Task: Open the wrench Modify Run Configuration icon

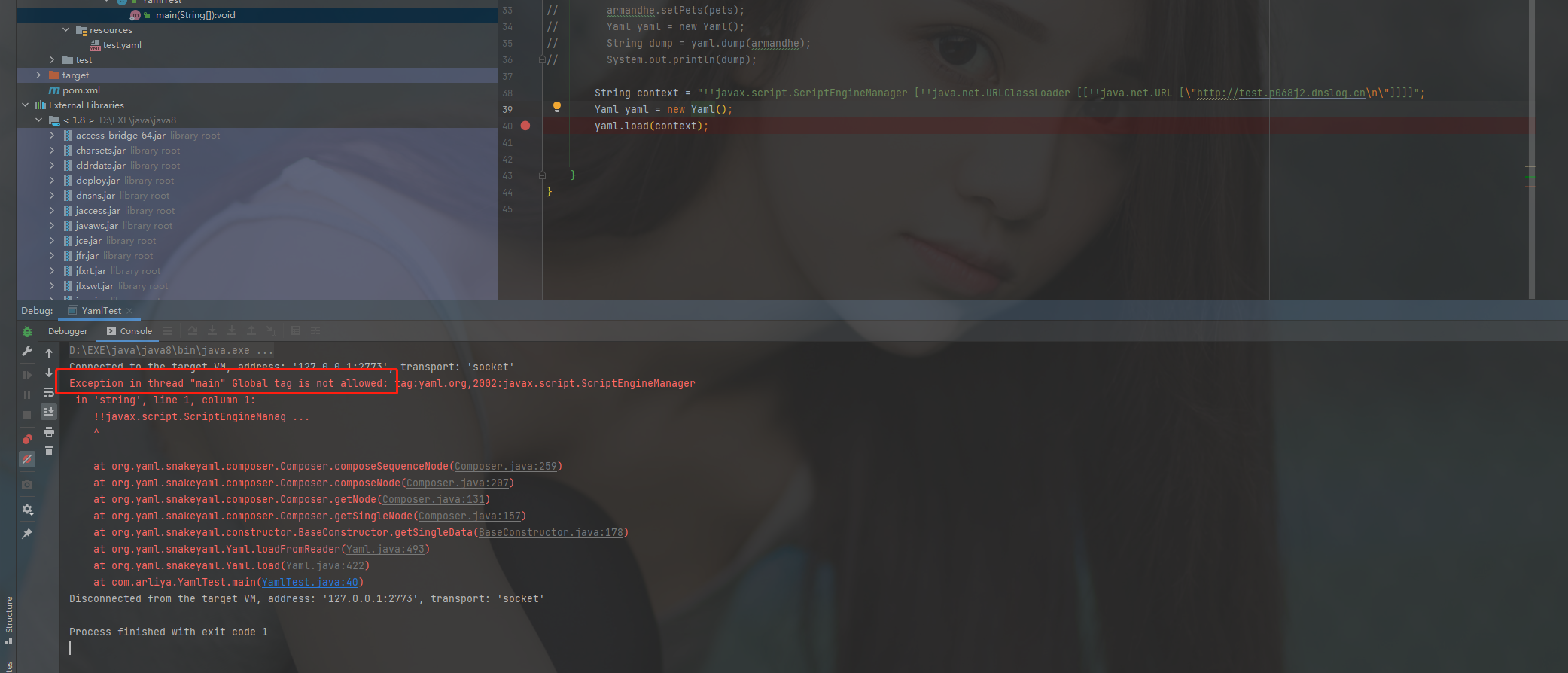Action: point(27,351)
